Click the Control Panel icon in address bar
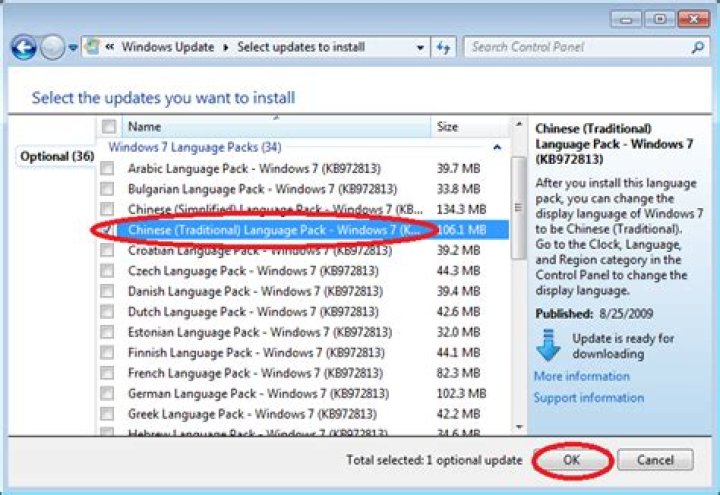 pos(93,47)
